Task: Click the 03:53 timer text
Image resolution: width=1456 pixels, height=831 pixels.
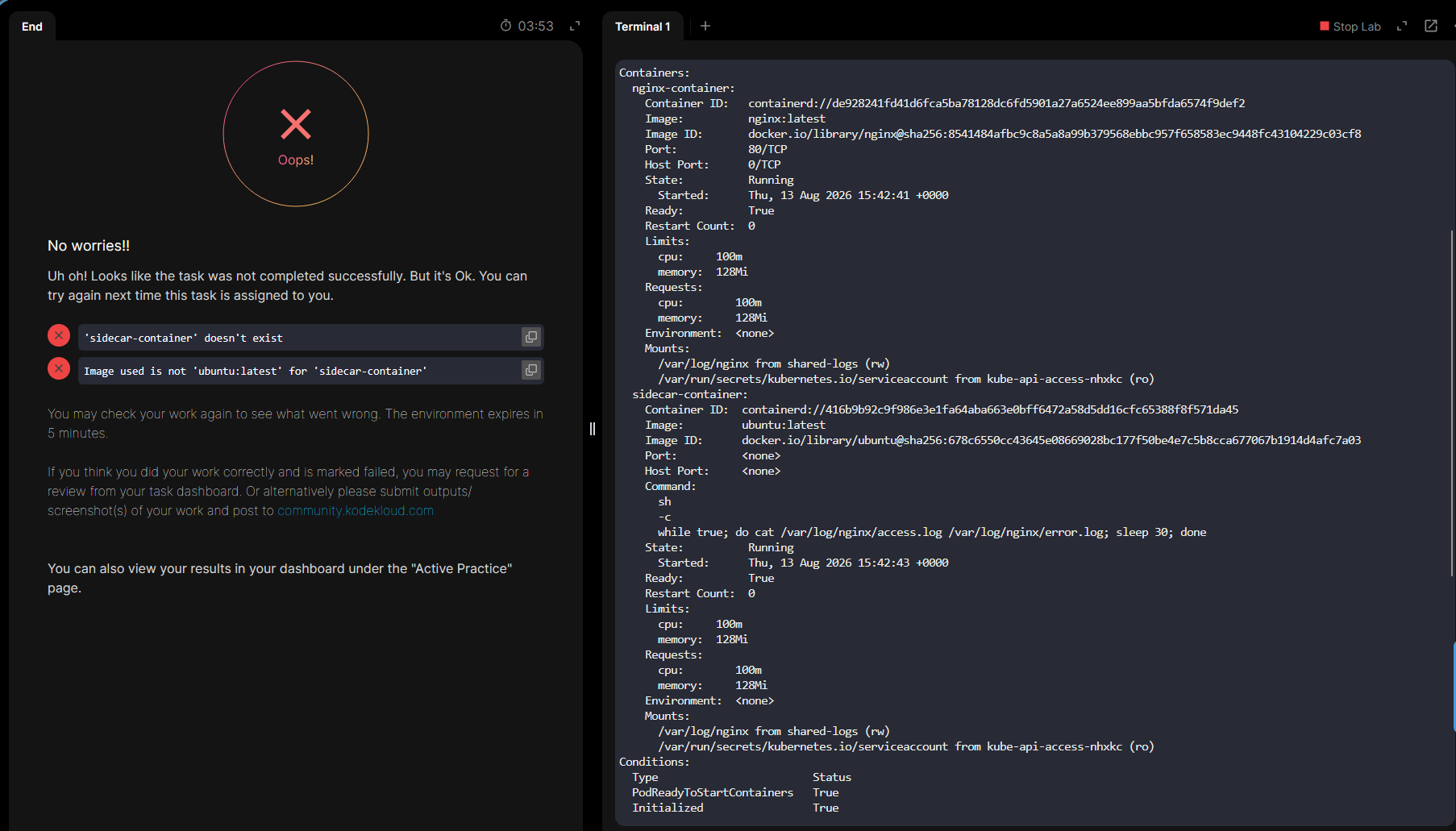Action: point(535,26)
